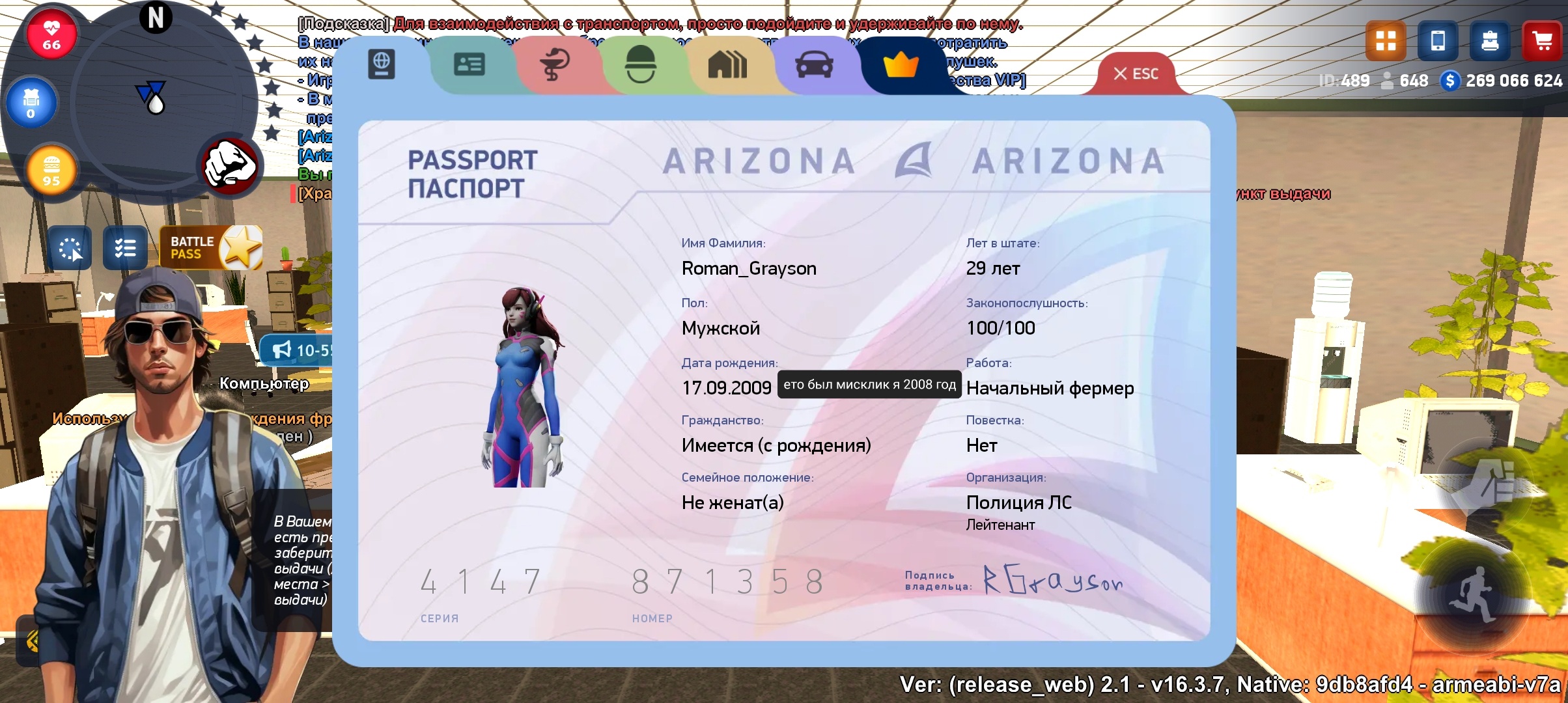Click the owner signature RGrayson
The width and height of the screenshot is (1568, 703).
point(1053,579)
